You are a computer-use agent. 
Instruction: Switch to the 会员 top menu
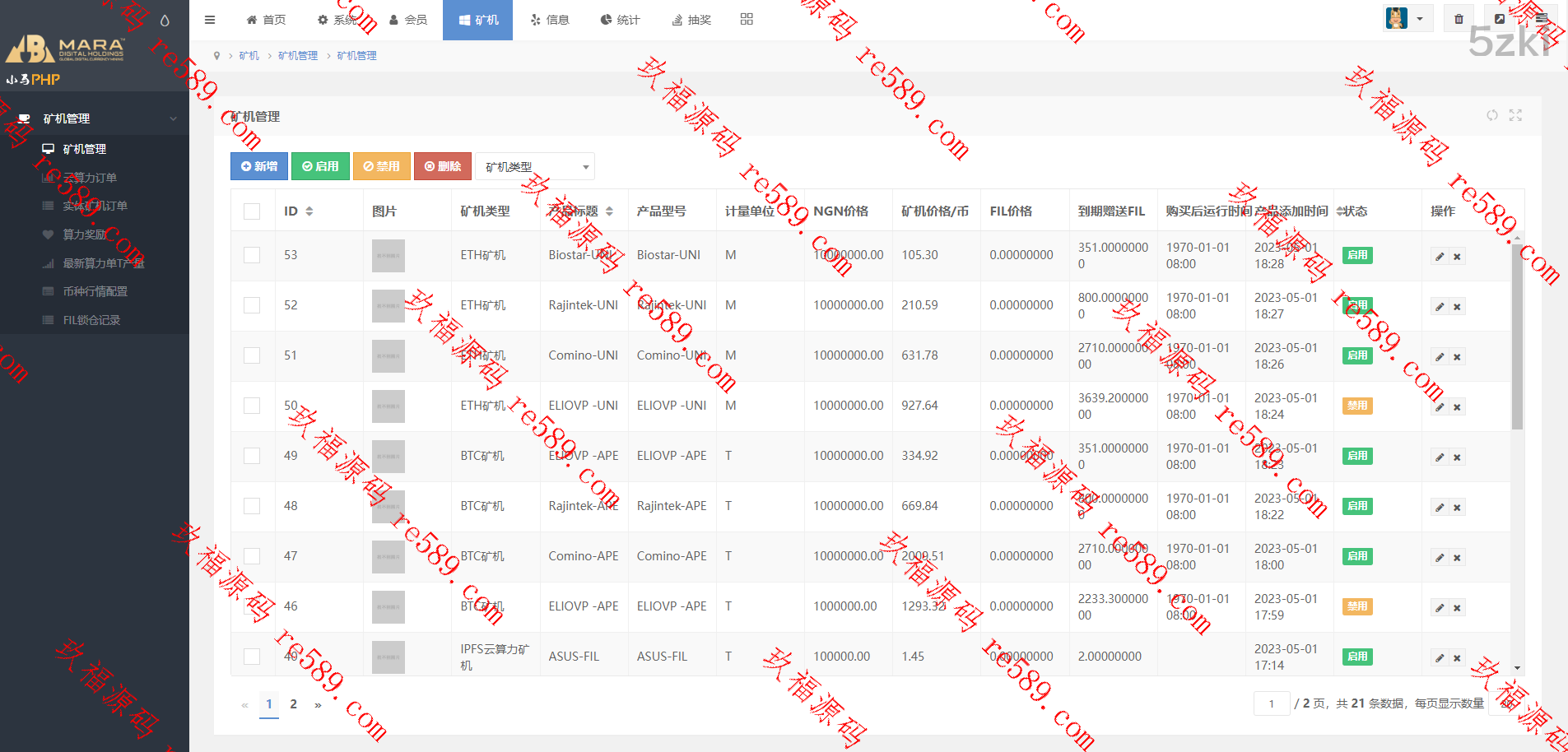(407, 20)
